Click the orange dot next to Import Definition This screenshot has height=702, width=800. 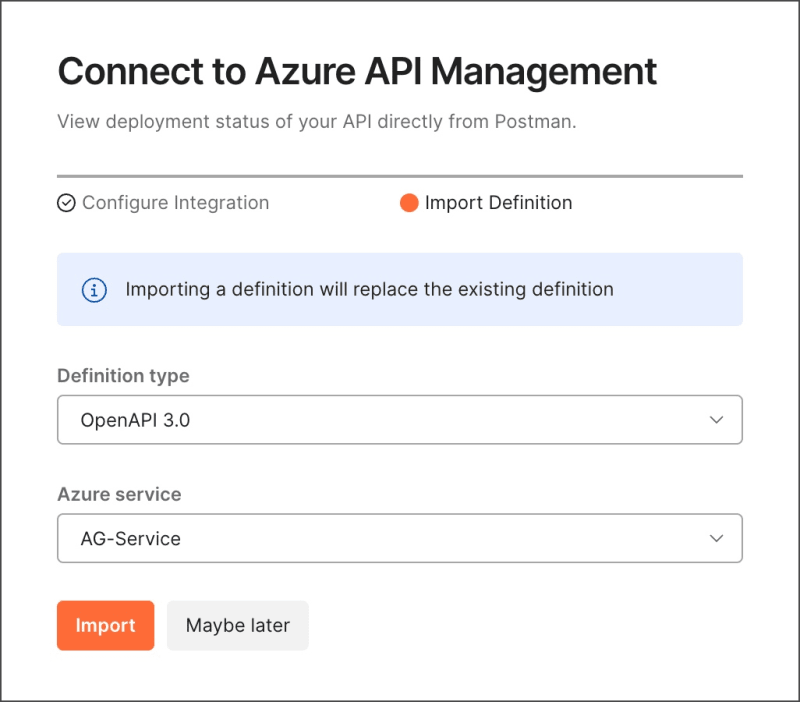coord(409,202)
